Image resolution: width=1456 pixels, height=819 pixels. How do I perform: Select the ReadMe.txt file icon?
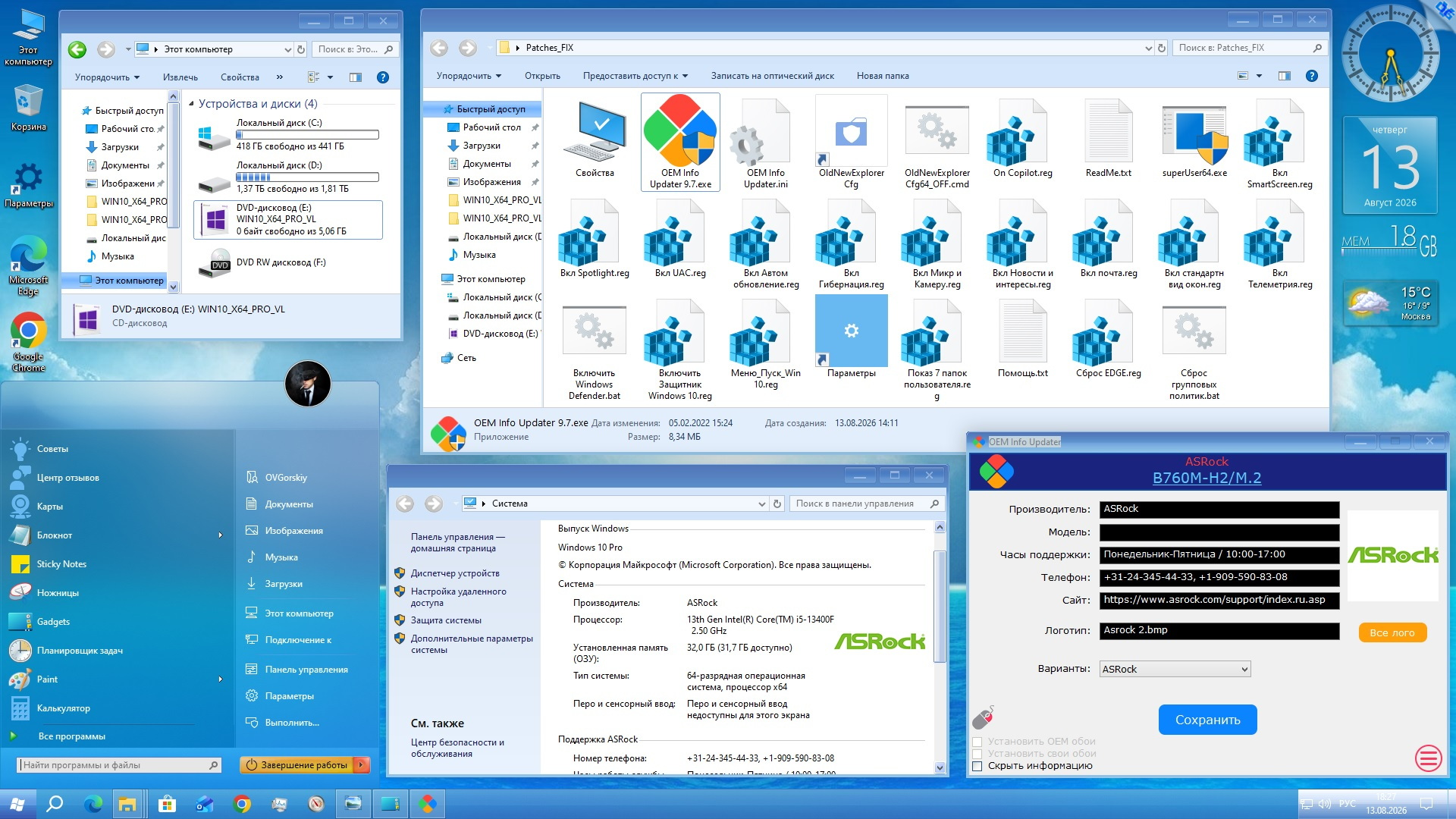[x=1109, y=130]
